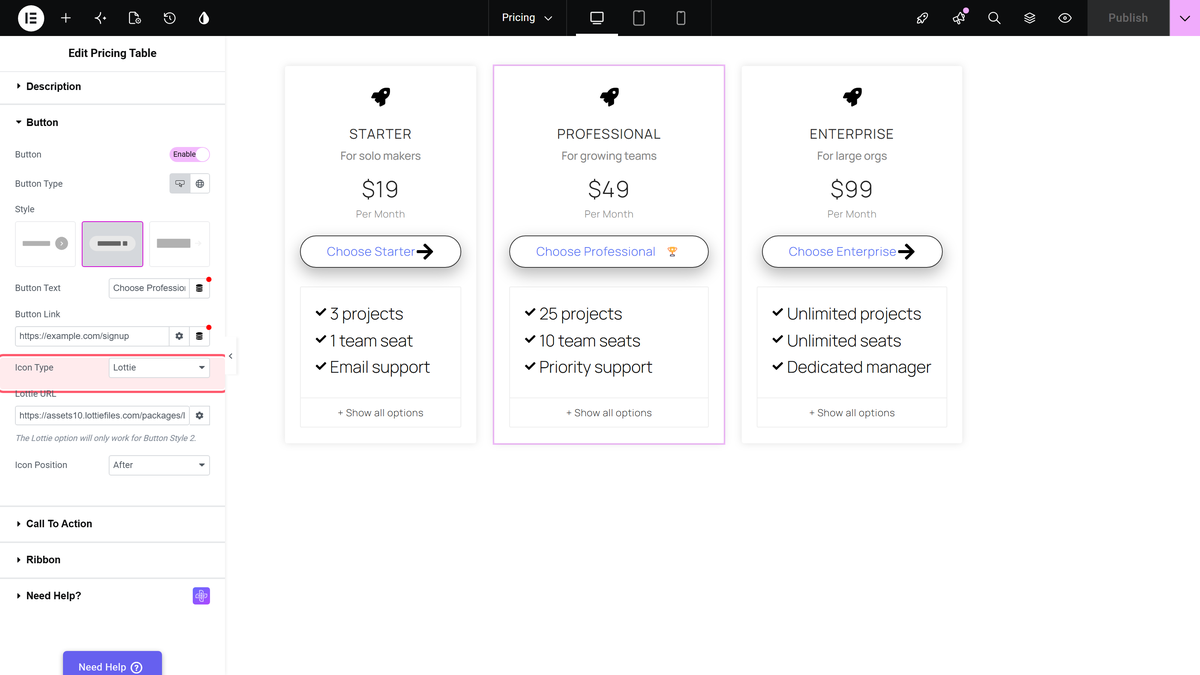Open gear options beside Lottie URL

pyautogui.click(x=200, y=415)
